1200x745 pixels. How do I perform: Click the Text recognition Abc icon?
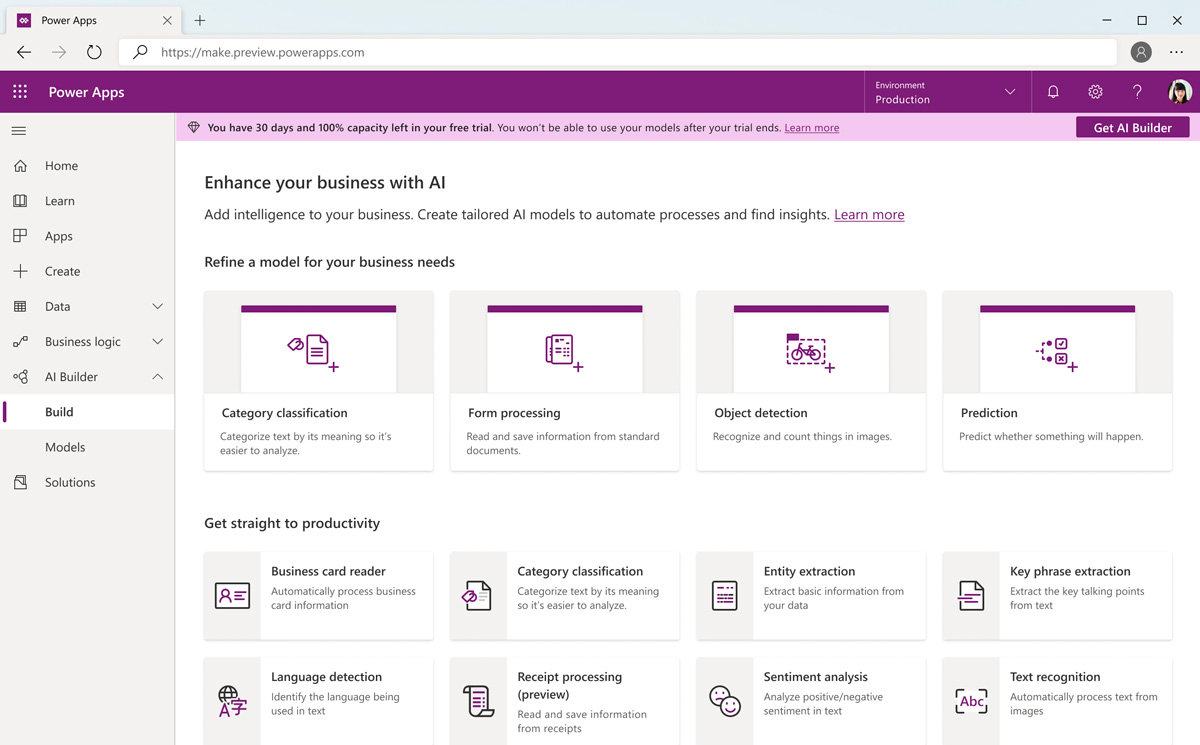click(971, 701)
